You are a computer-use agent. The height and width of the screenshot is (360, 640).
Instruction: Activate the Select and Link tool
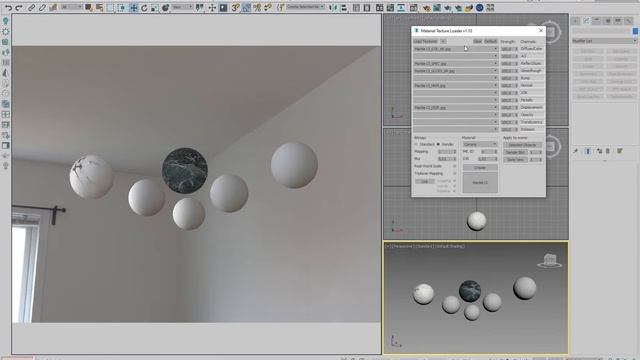coord(31,7)
